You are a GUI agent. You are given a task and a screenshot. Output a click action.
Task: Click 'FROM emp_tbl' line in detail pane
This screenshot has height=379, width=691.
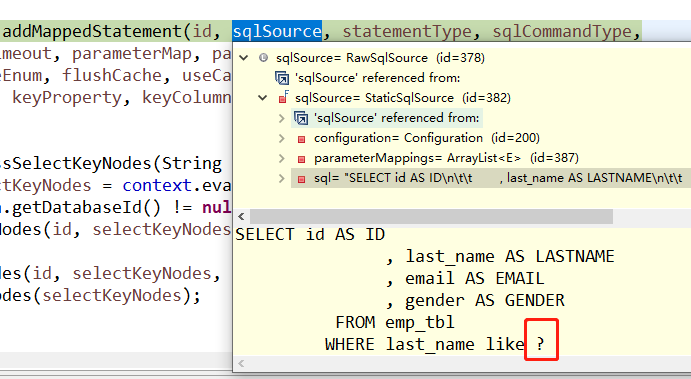(395, 323)
